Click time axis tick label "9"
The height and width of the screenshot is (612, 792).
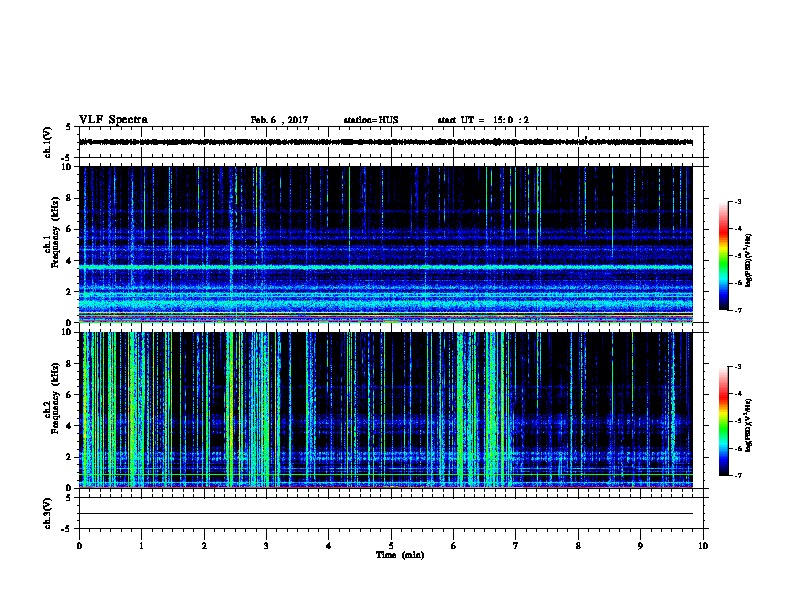[640, 546]
